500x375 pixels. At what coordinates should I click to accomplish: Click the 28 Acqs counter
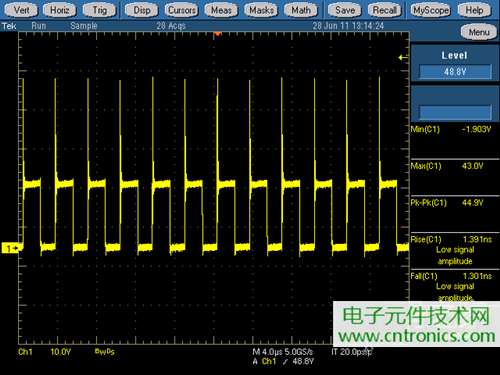click(171, 26)
